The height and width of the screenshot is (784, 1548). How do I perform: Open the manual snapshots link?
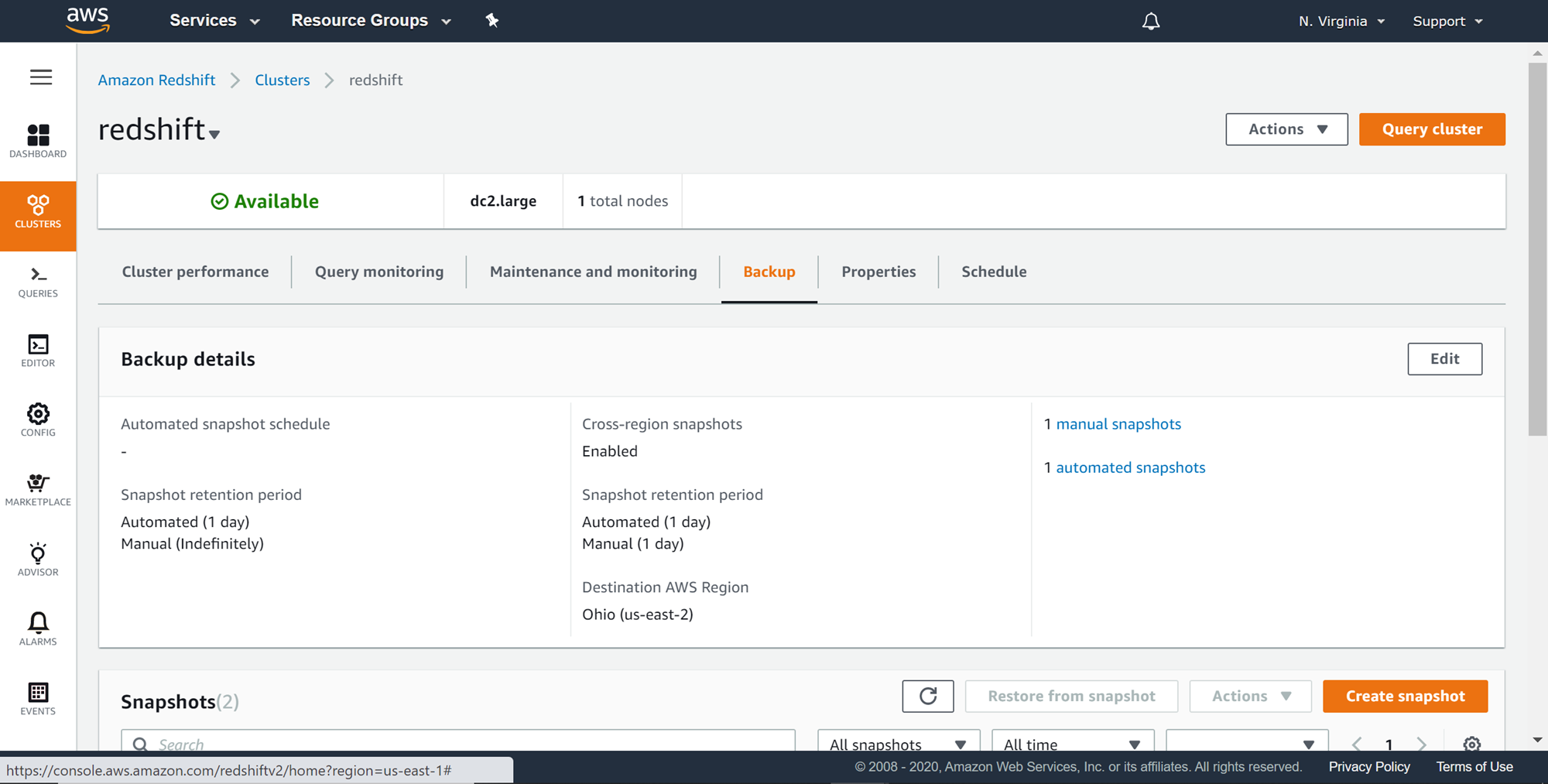(x=1118, y=424)
